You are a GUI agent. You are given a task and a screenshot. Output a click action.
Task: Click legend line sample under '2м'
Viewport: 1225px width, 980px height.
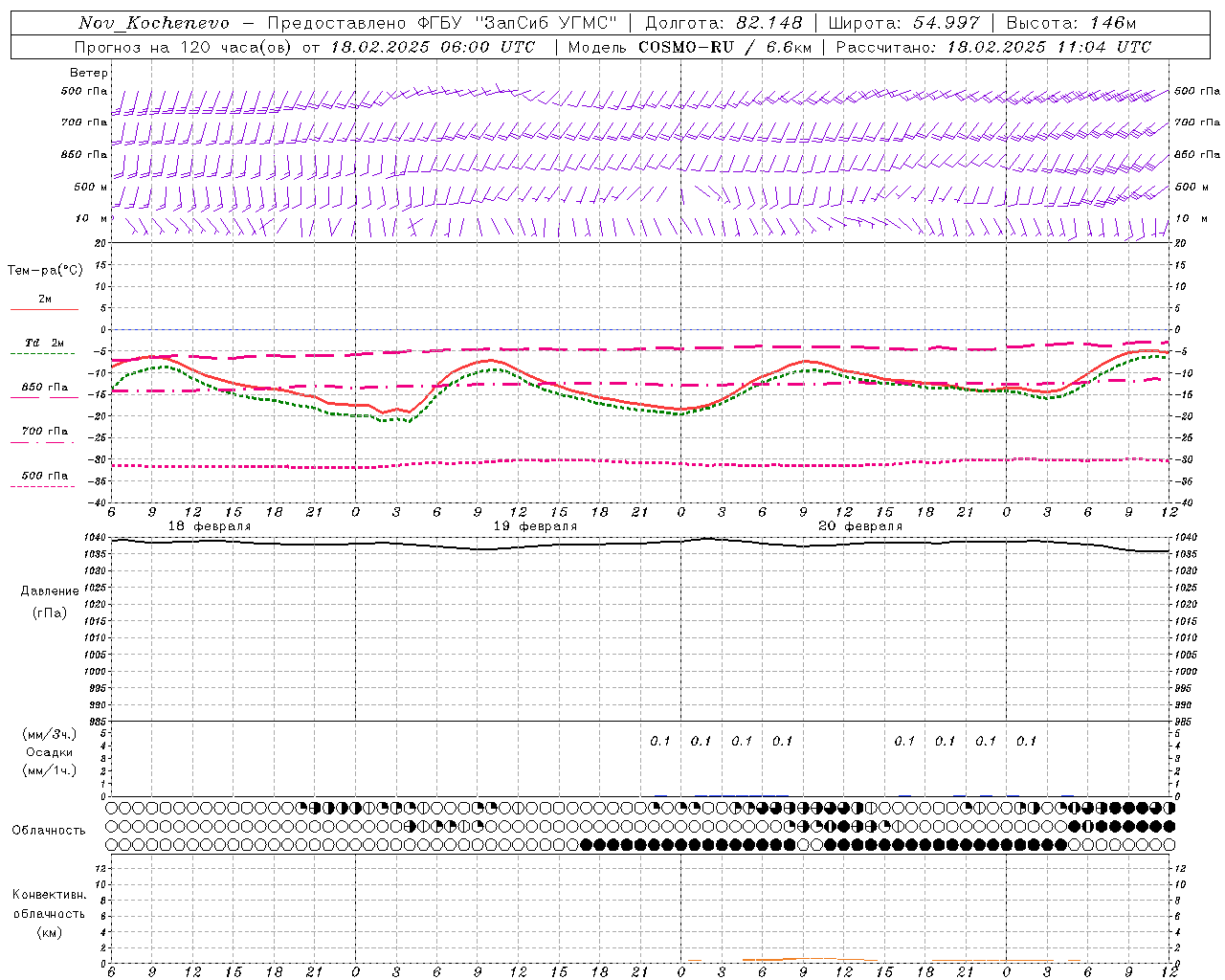pyautogui.click(x=44, y=309)
